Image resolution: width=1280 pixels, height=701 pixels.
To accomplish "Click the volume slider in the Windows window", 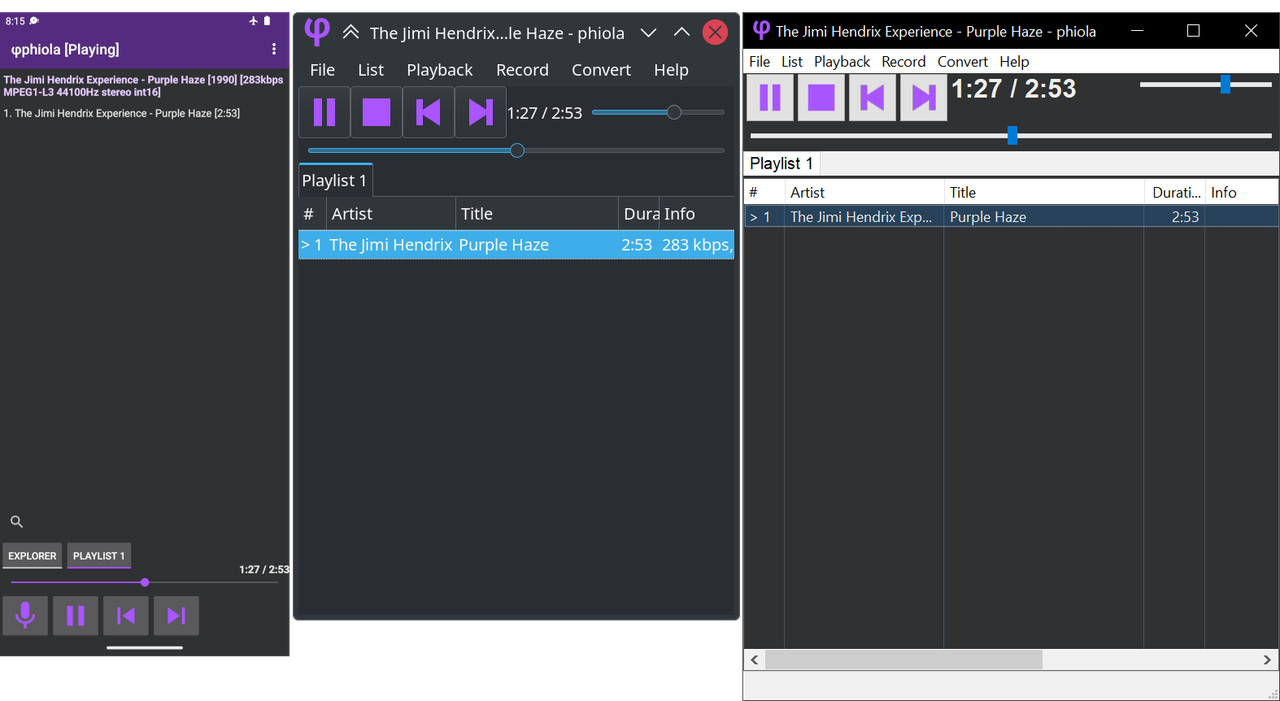I will 1206,85.
